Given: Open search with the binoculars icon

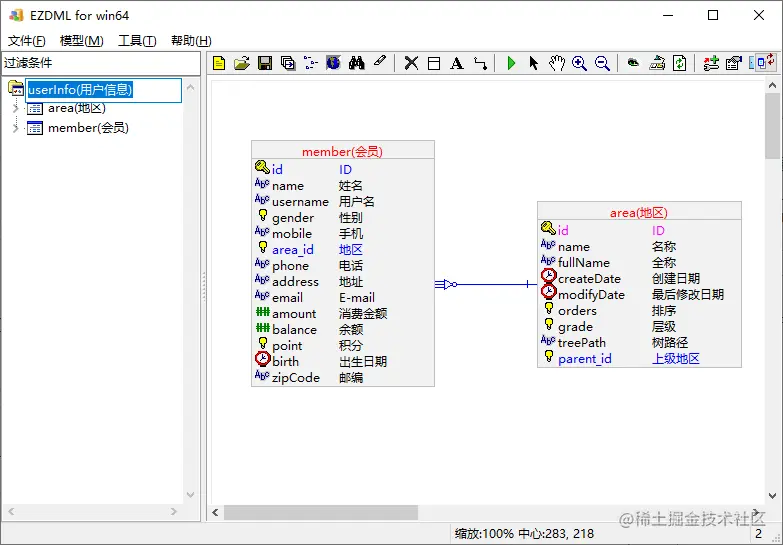Looking at the screenshot, I should (x=357, y=63).
